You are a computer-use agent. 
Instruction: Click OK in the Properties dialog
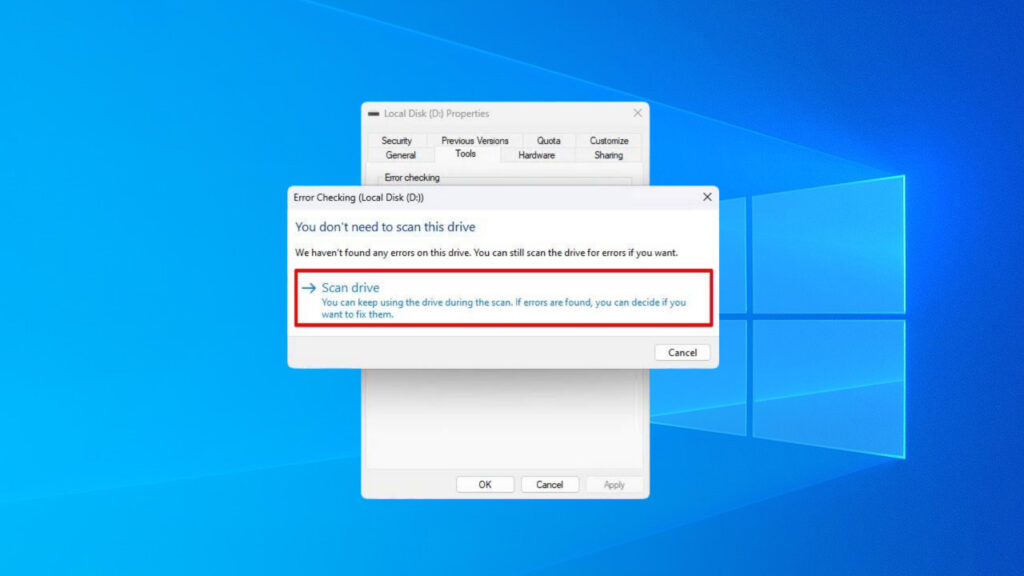[484, 484]
